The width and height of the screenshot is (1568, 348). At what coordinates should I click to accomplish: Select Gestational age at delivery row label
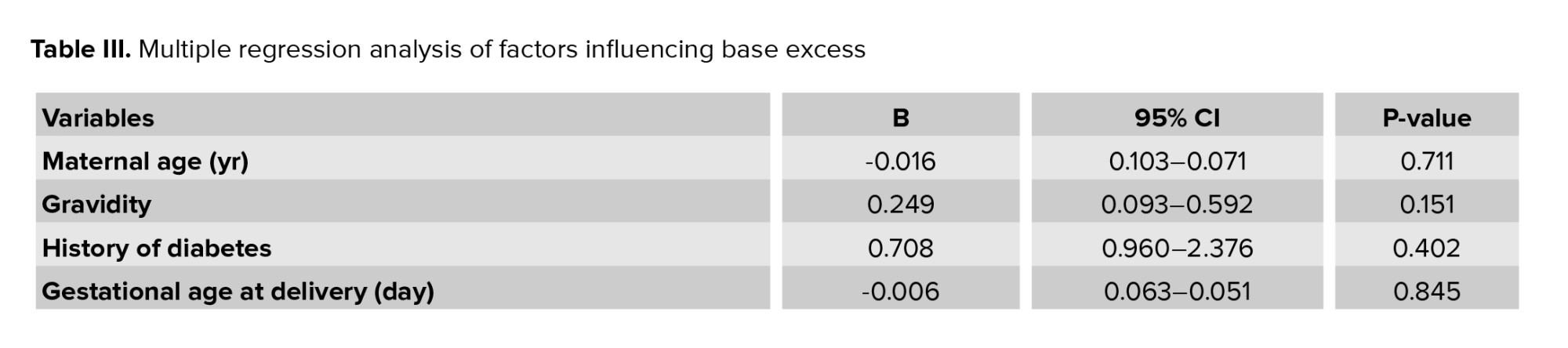pyautogui.click(x=238, y=292)
